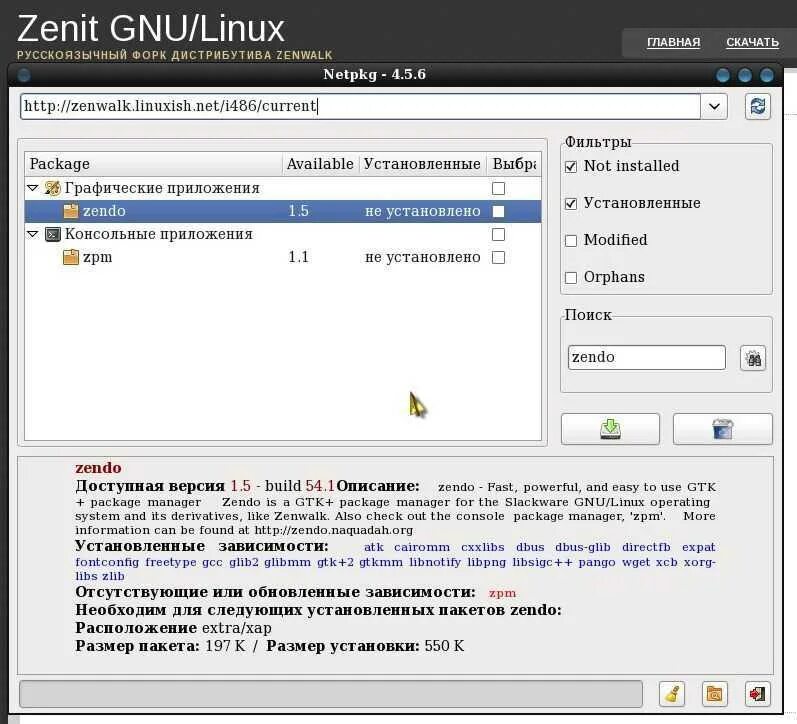Open the repository URL dropdown arrow

click(x=714, y=107)
